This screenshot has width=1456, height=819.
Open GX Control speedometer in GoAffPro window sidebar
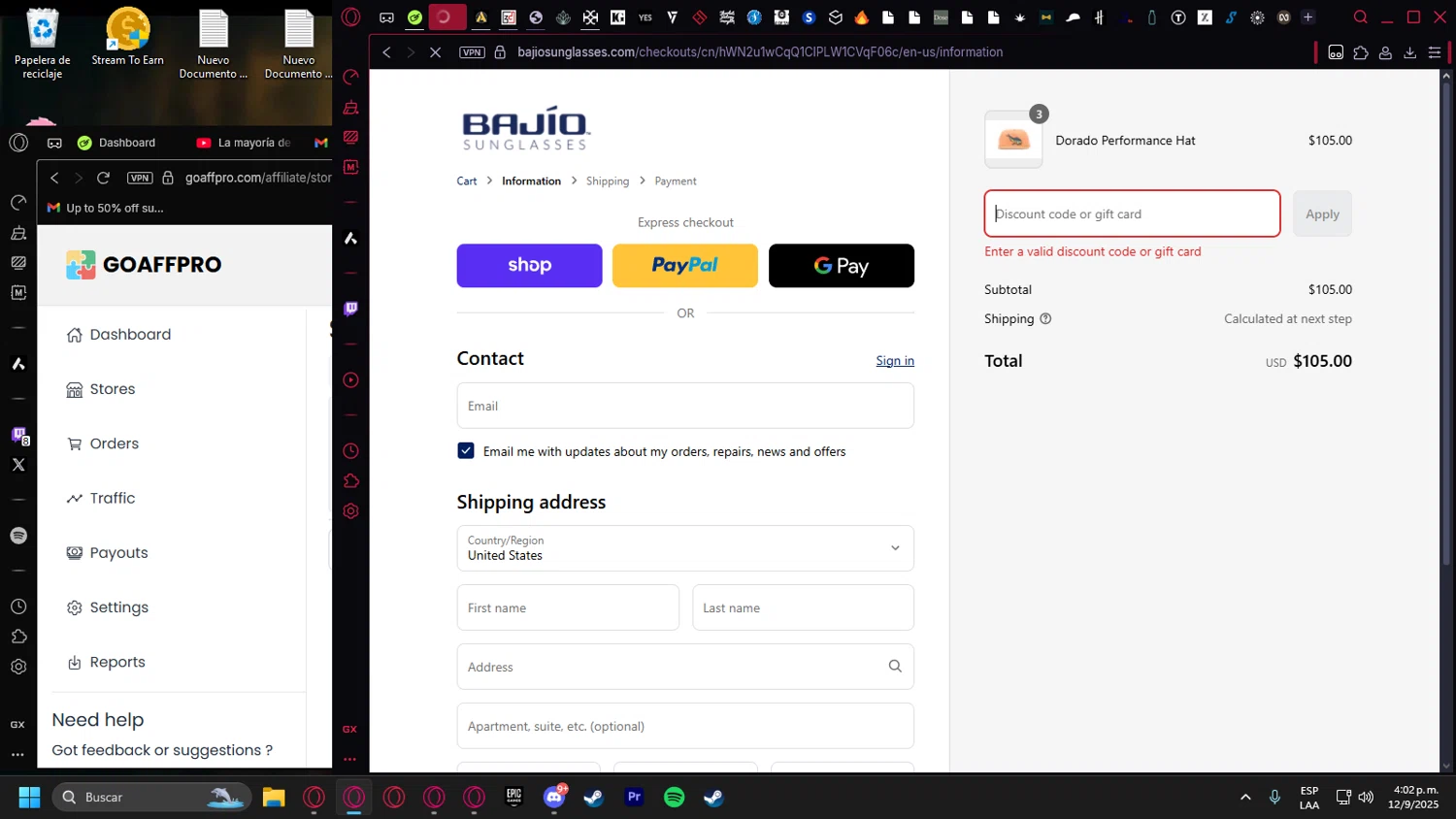[x=18, y=202]
